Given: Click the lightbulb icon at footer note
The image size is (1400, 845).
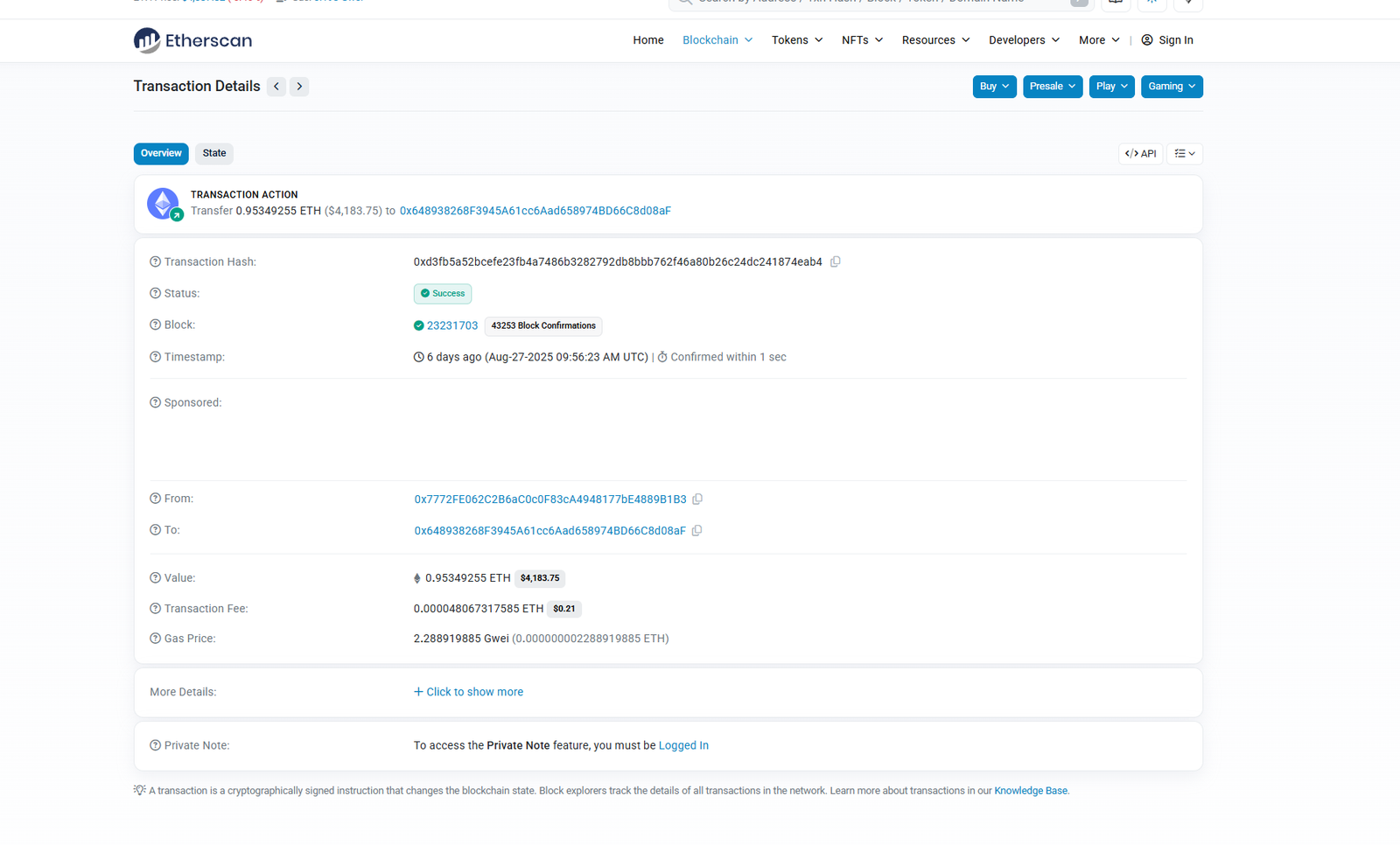Looking at the screenshot, I should pyautogui.click(x=139, y=790).
